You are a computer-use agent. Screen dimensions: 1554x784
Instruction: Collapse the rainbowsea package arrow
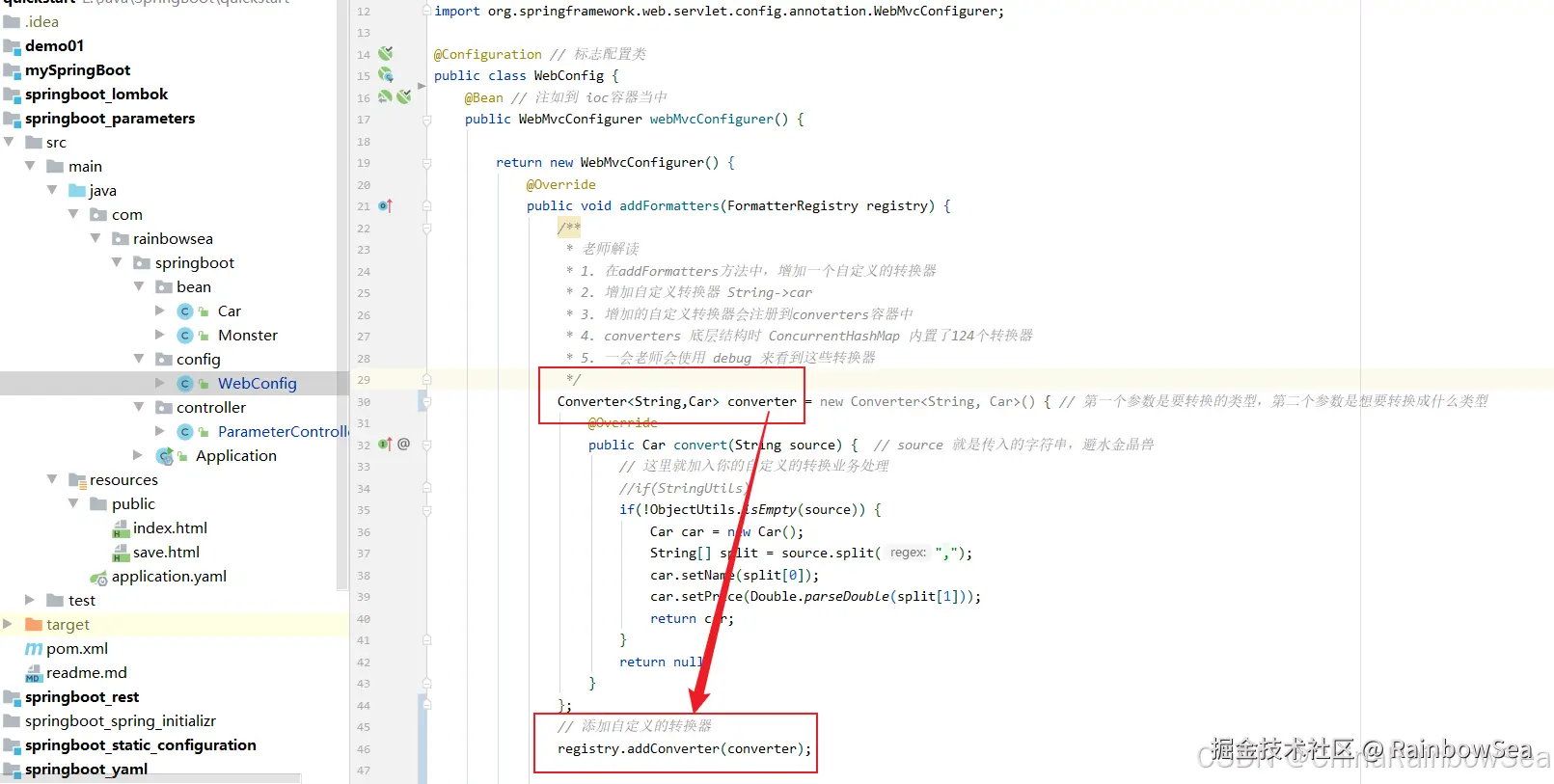(x=95, y=238)
